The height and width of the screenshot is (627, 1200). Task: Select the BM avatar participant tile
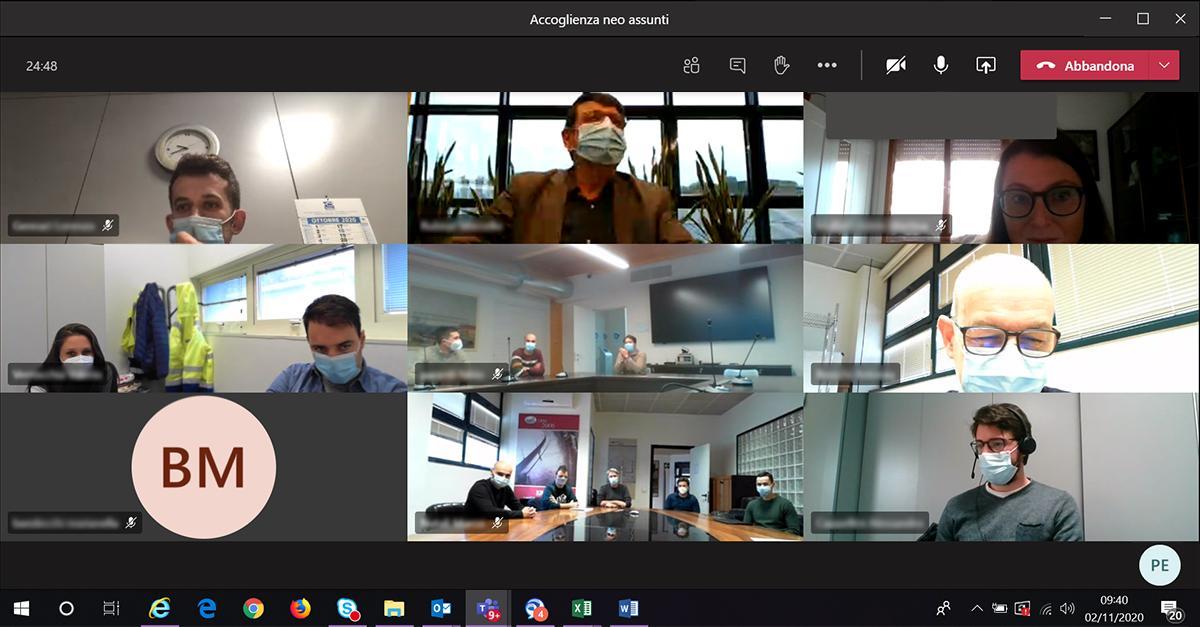(204, 467)
